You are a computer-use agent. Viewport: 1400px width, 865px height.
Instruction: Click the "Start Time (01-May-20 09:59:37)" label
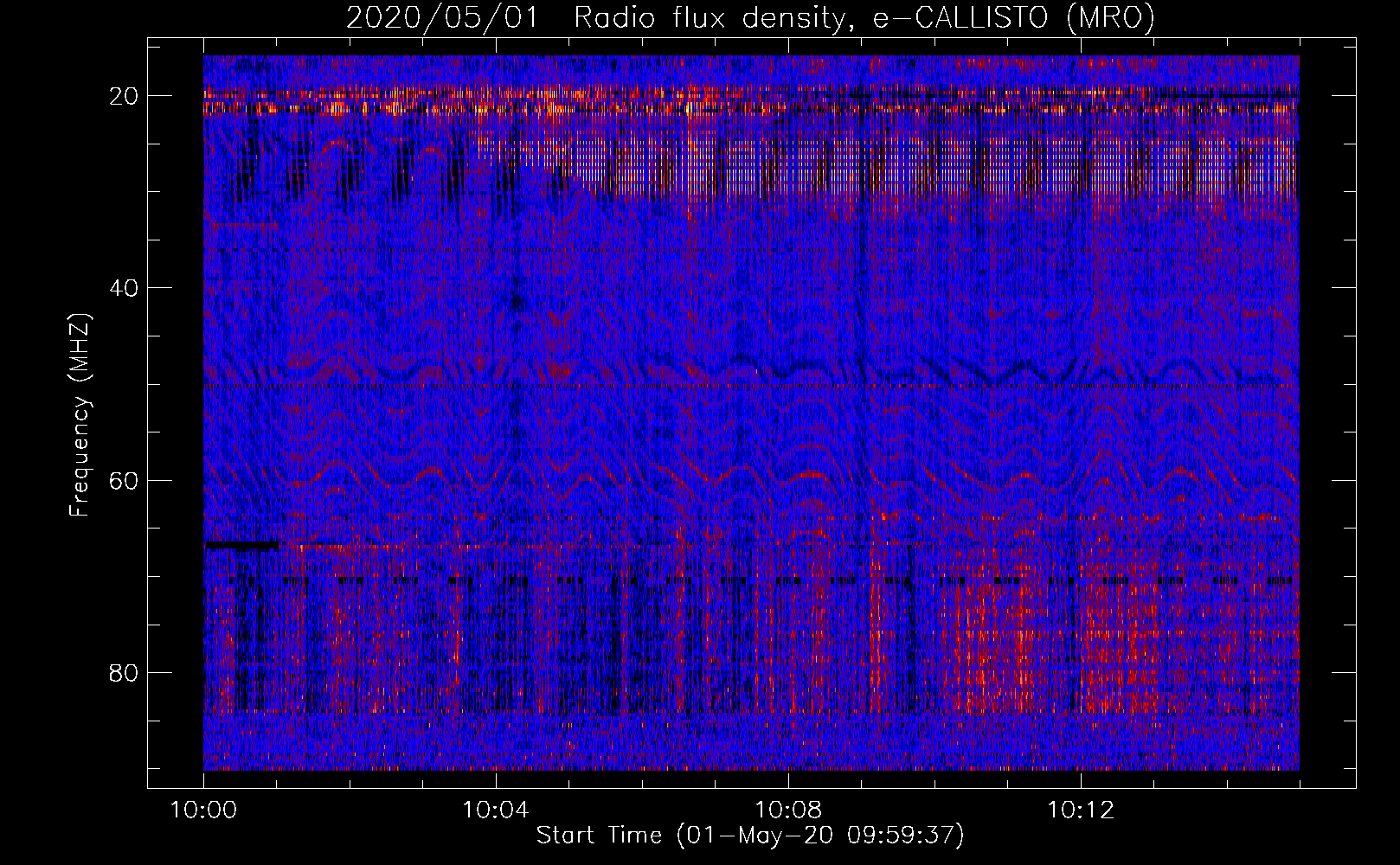point(750,836)
